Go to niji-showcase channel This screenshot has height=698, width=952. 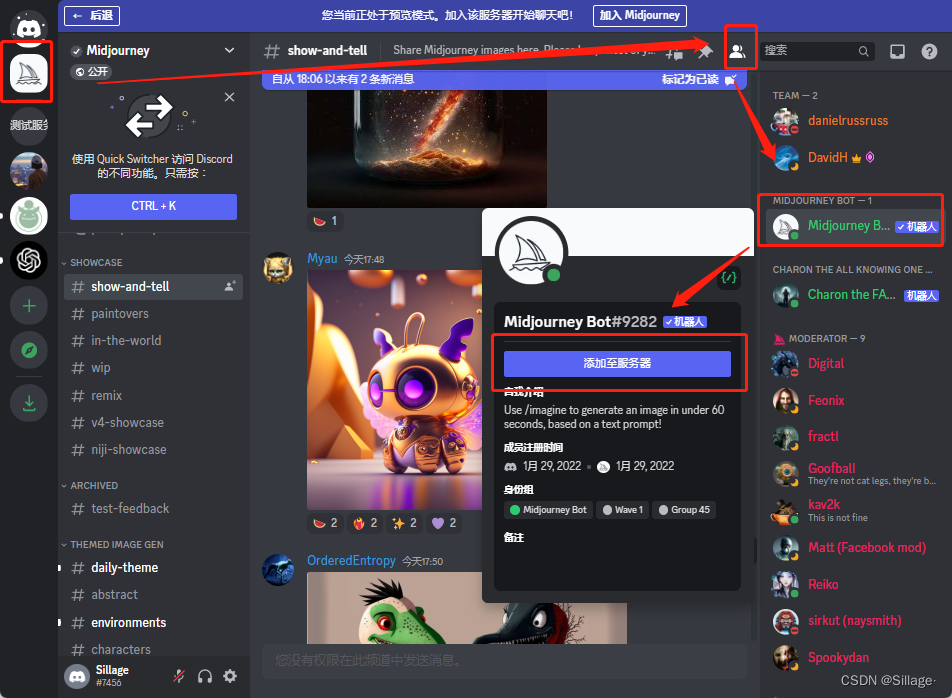click(153, 450)
